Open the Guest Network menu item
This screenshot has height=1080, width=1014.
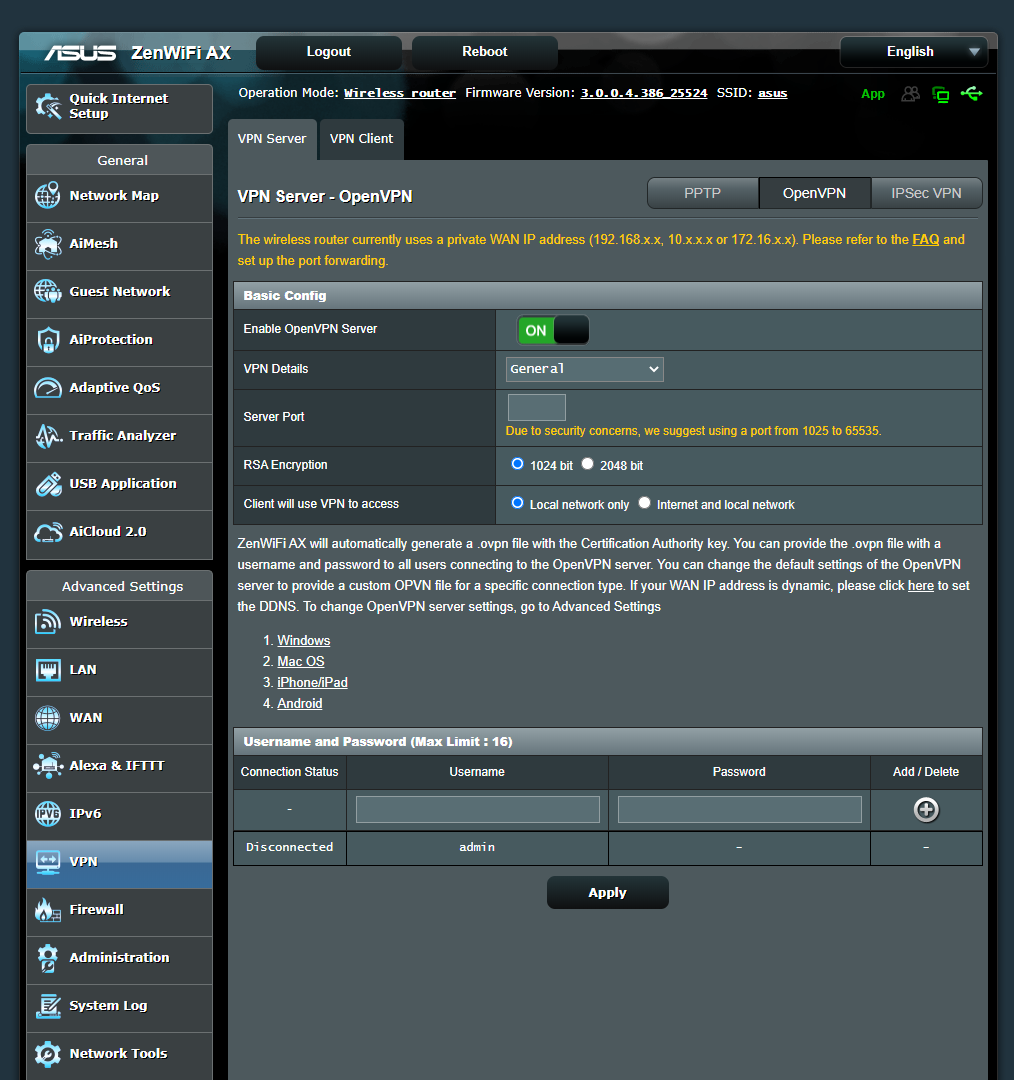pos(119,294)
